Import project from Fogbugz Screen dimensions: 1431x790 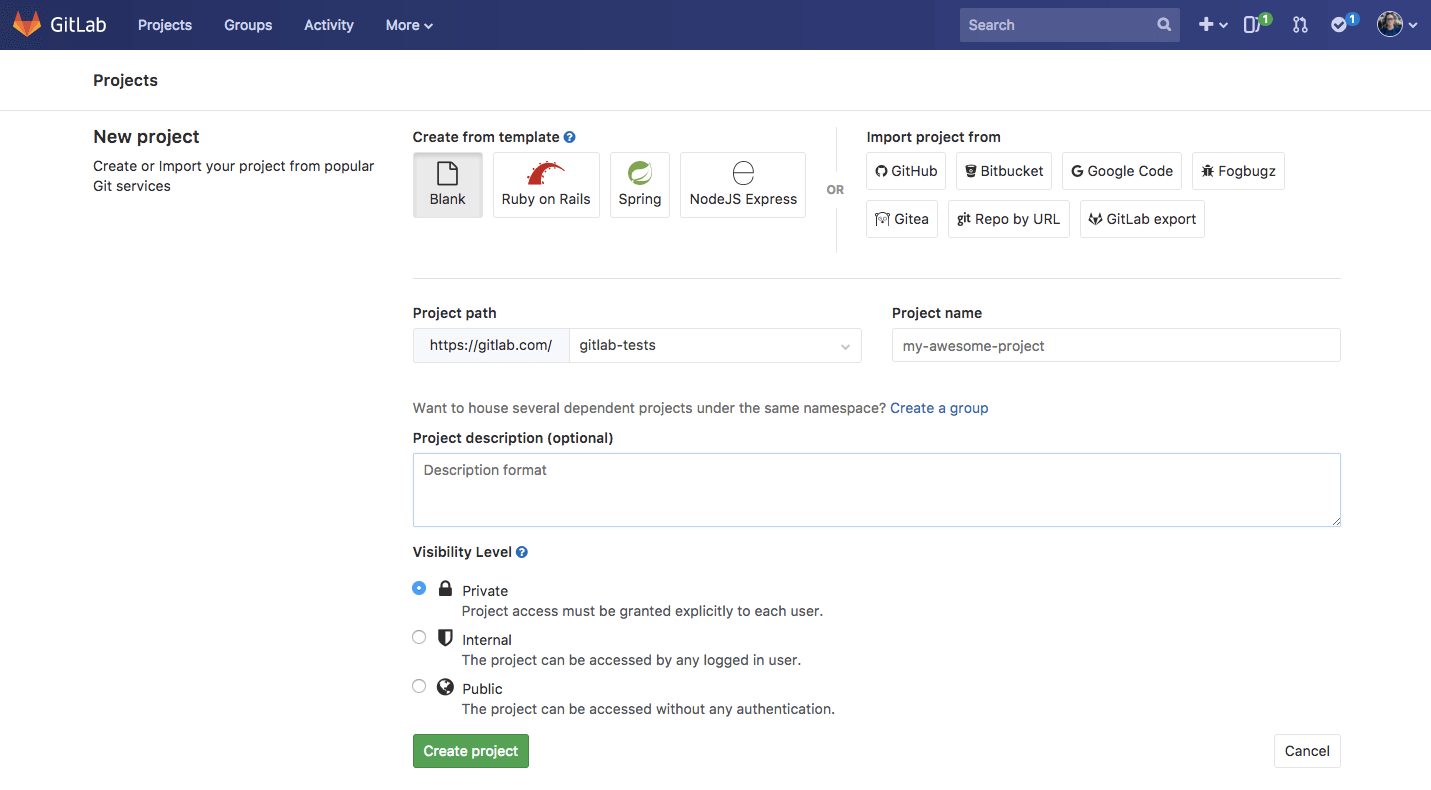[x=1238, y=171]
